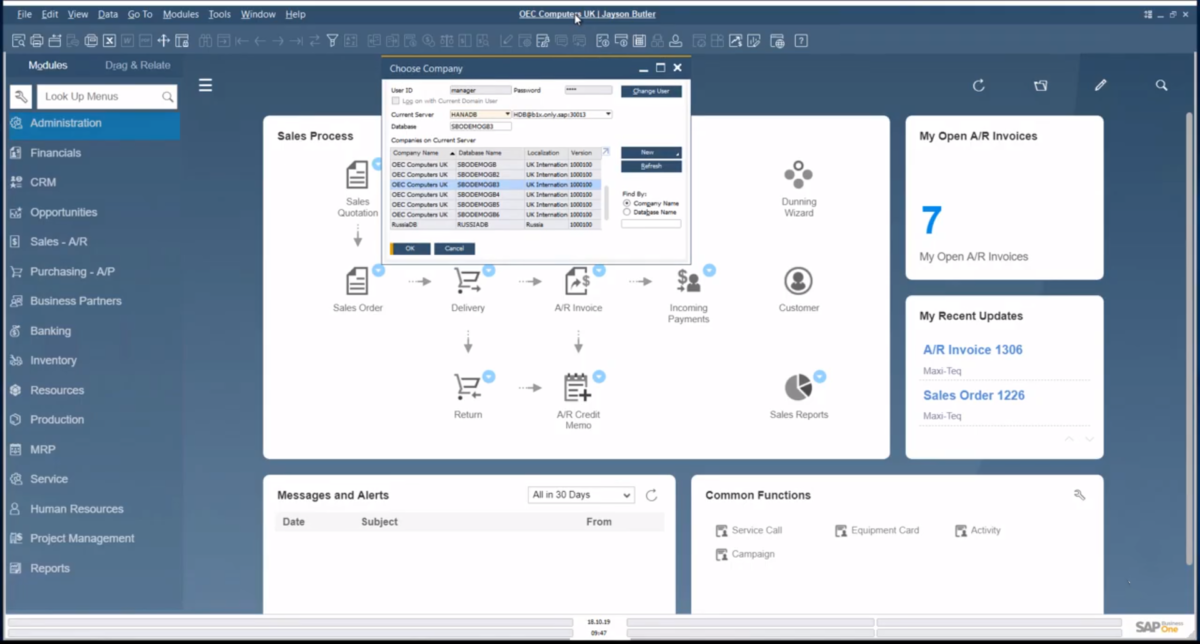Open the Modules menu in menu bar
The height and width of the screenshot is (644, 1200).
180,14
